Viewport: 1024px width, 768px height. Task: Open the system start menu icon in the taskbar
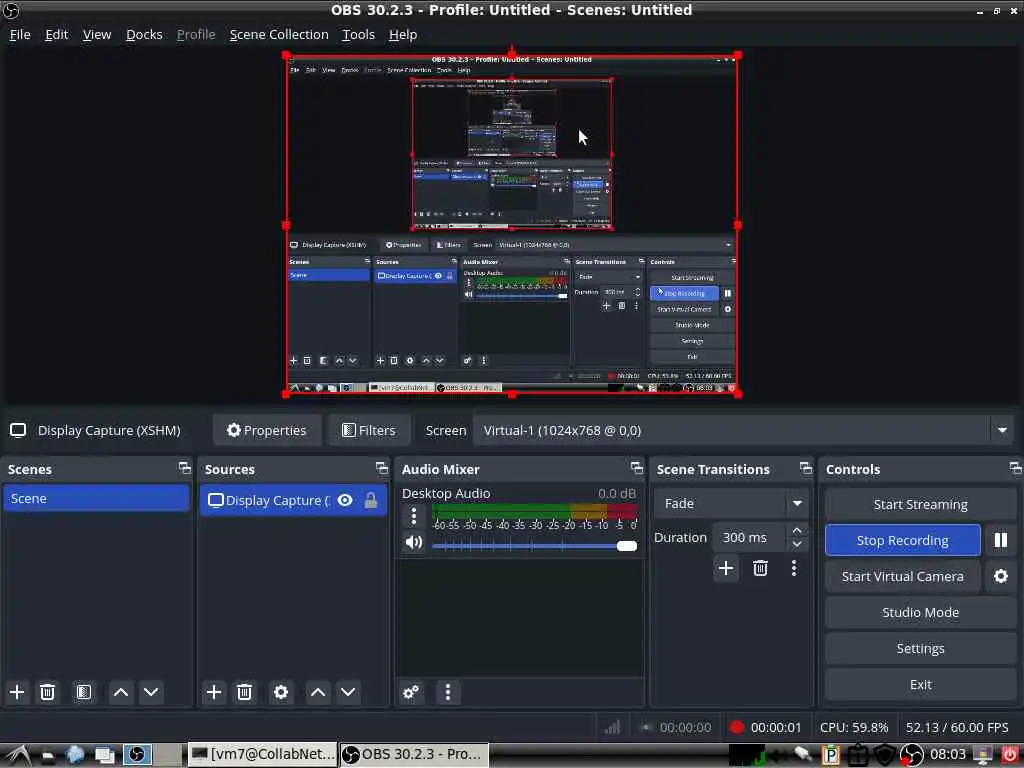(x=18, y=755)
